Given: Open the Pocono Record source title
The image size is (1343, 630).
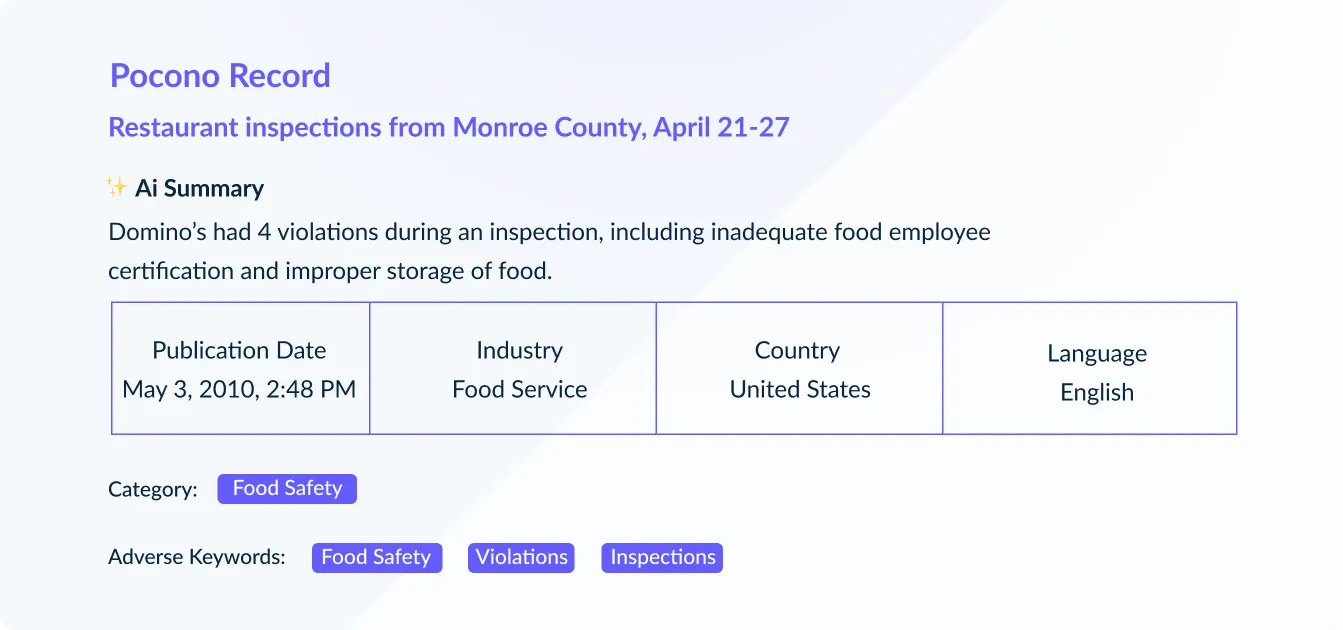Looking at the screenshot, I should coord(220,76).
